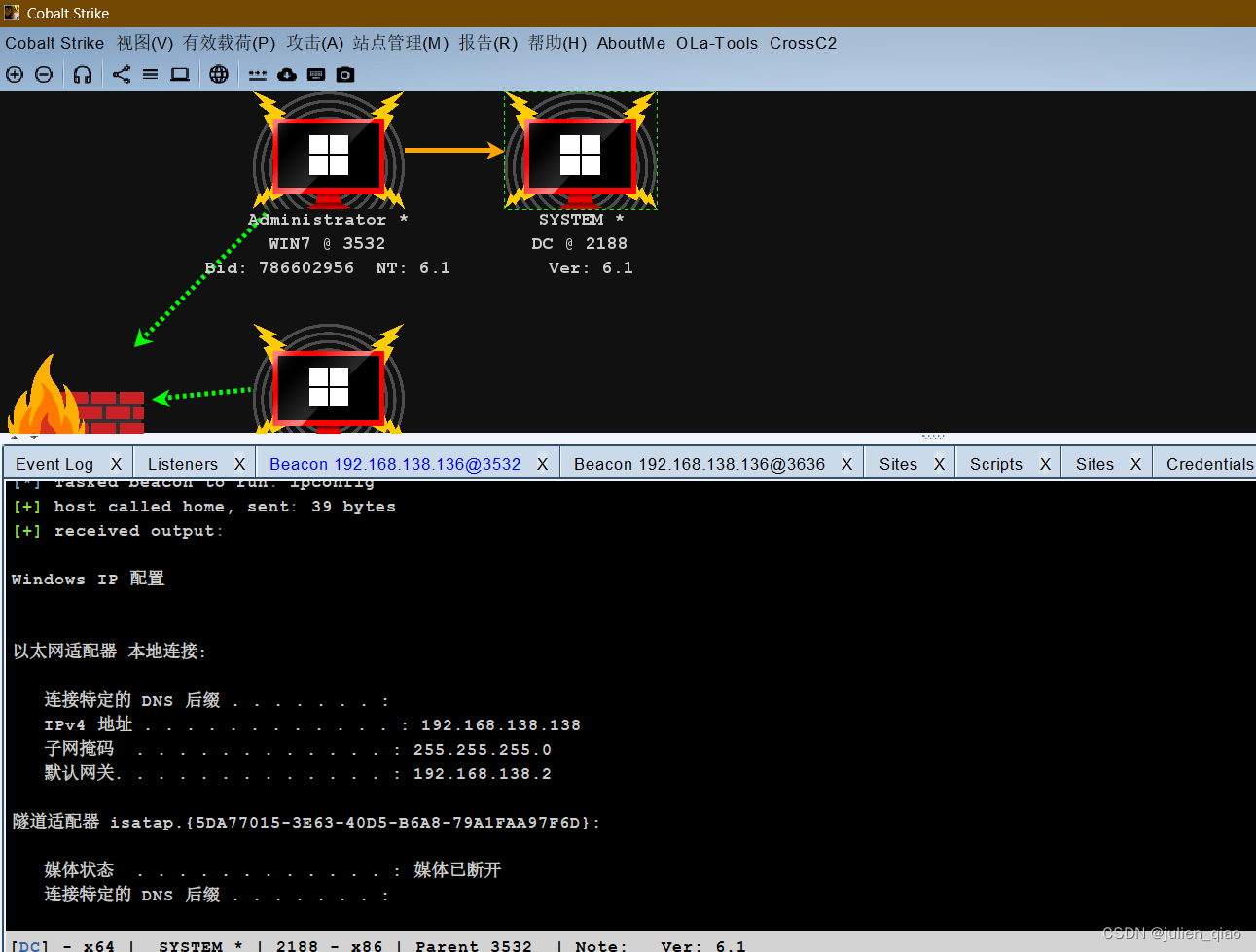Open the 站点管理(M) menu
This screenshot has height=952, width=1256.
coord(401,43)
